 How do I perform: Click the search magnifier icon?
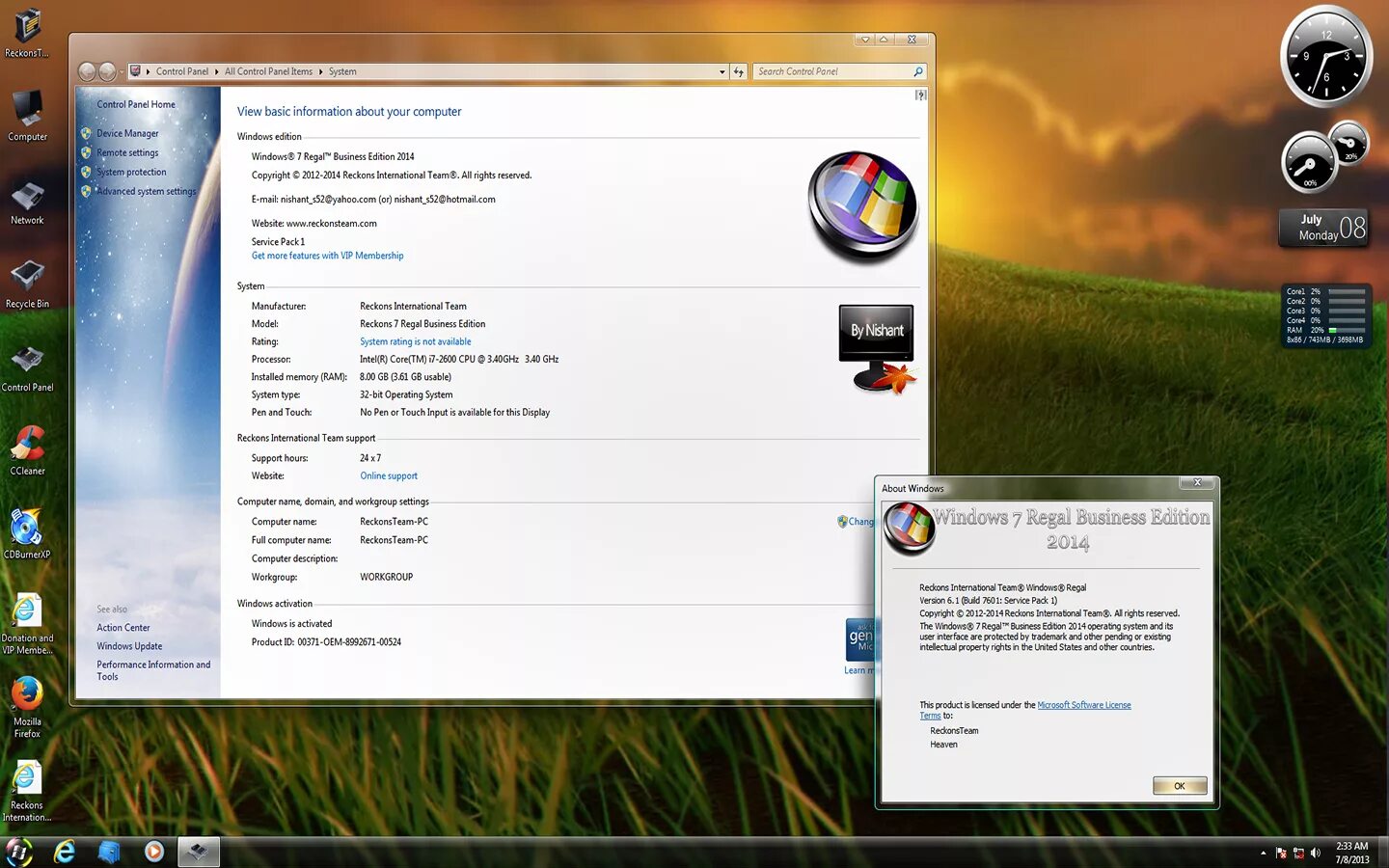tap(918, 71)
